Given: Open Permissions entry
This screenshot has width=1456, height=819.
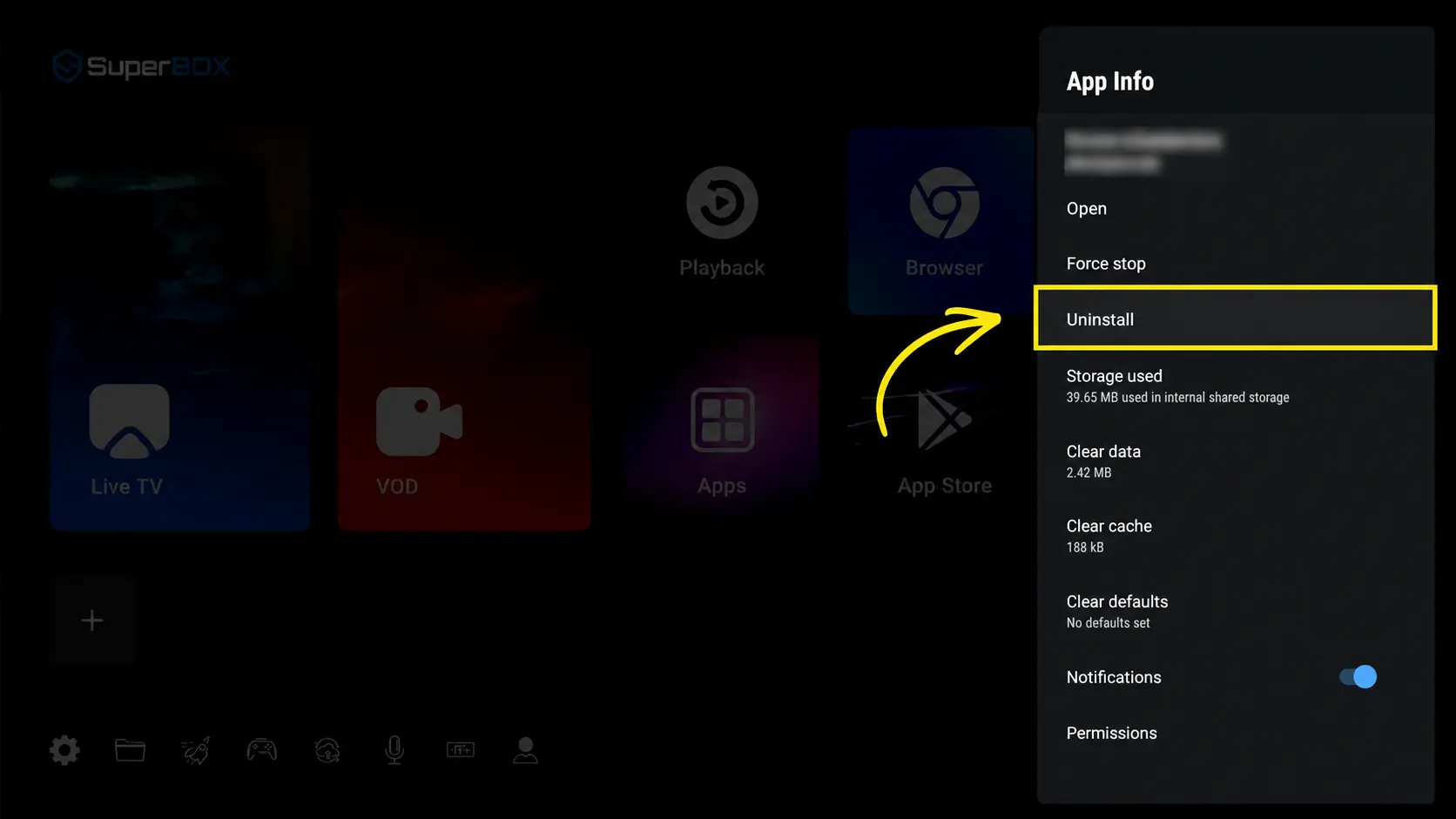Looking at the screenshot, I should [x=1236, y=733].
